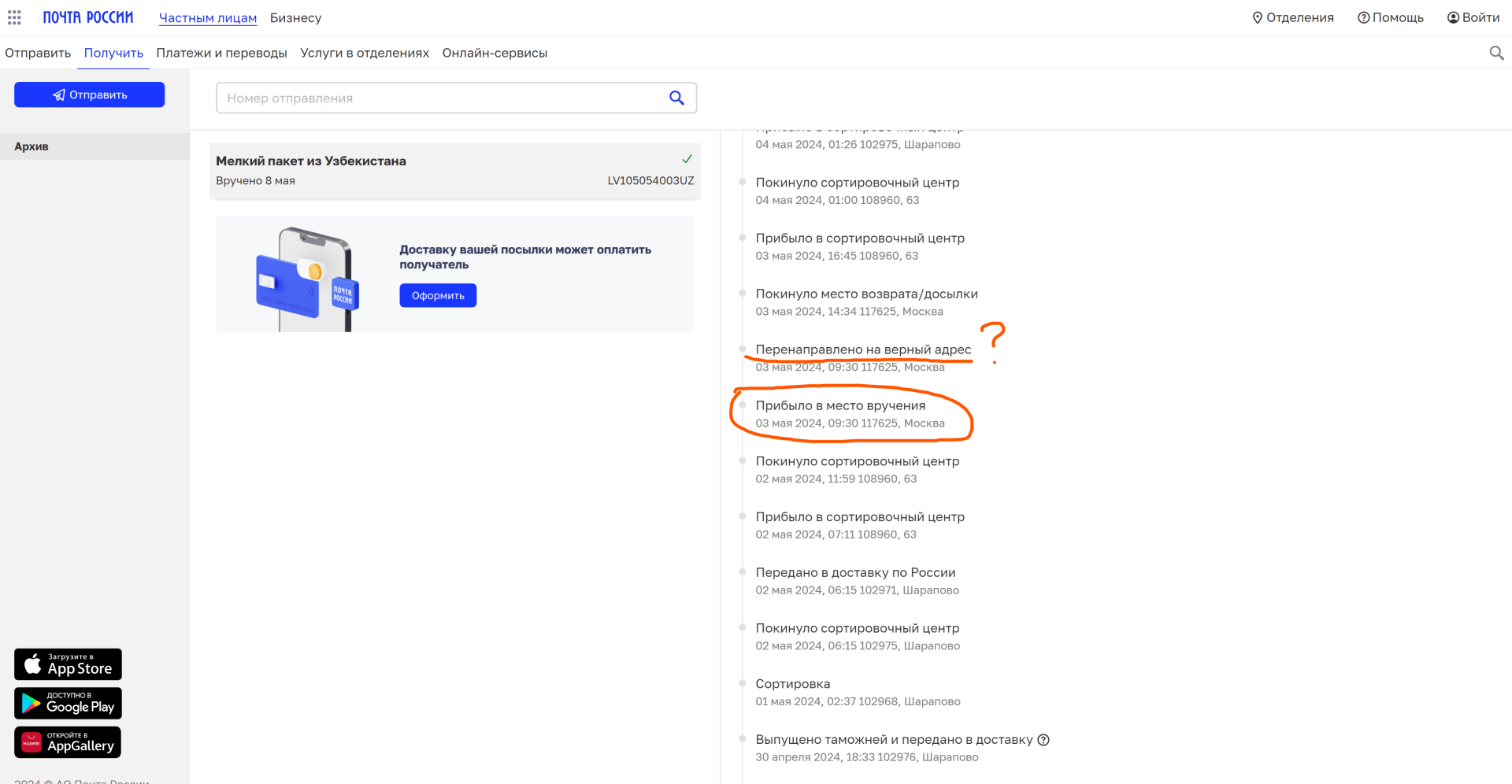This screenshot has height=784, width=1512.
Task: Select the Сортировка event entry
Action: pyautogui.click(x=793, y=684)
